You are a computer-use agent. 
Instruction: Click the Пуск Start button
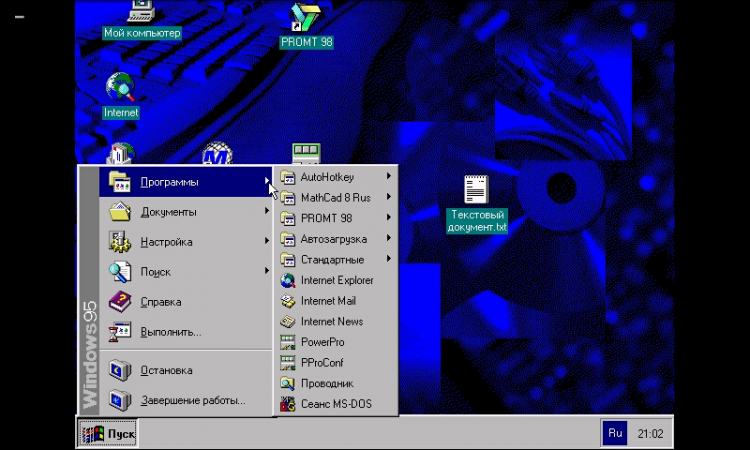[x=108, y=433]
